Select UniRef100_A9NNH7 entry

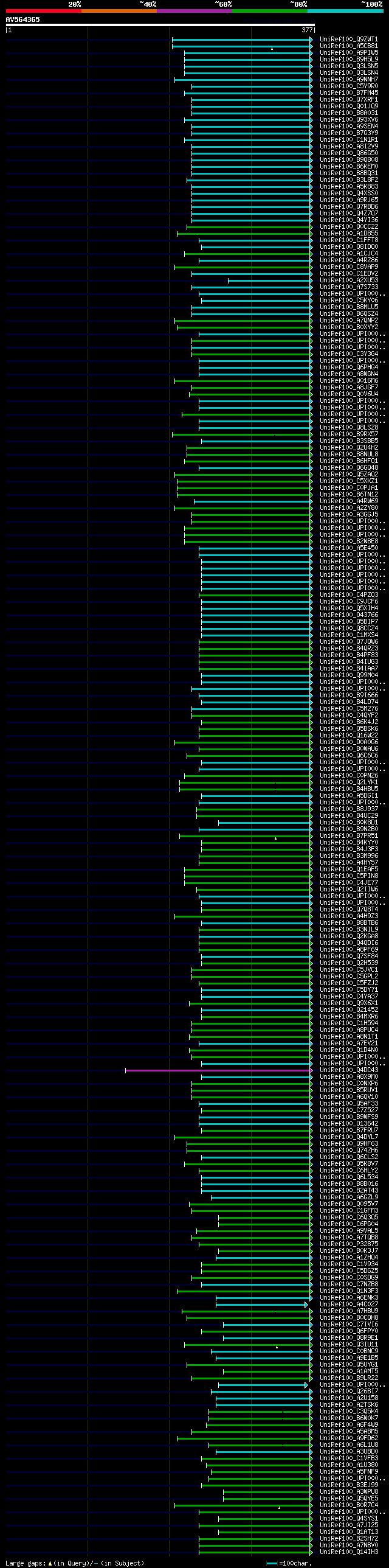(x=349, y=80)
